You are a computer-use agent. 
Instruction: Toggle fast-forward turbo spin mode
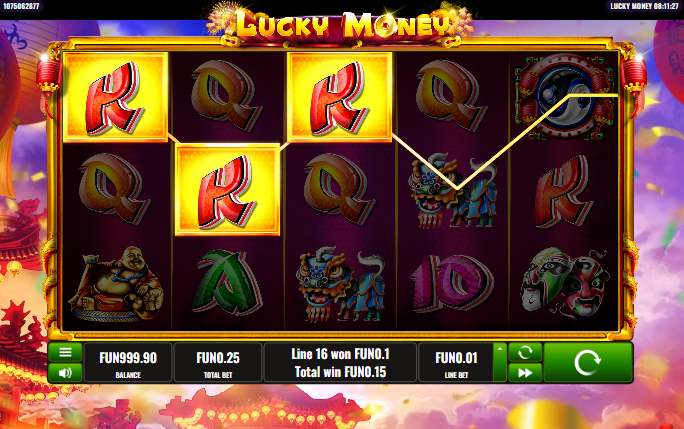(525, 373)
